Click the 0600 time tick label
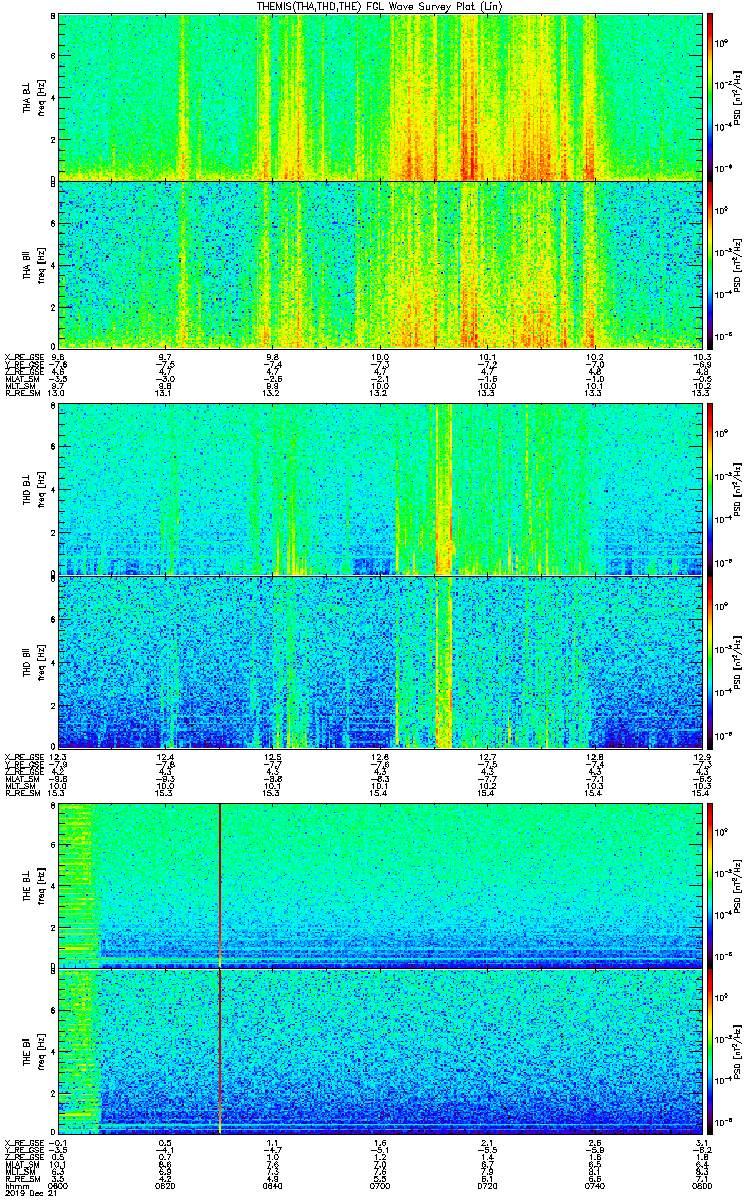This screenshot has width=750, height=1200. (58, 1185)
